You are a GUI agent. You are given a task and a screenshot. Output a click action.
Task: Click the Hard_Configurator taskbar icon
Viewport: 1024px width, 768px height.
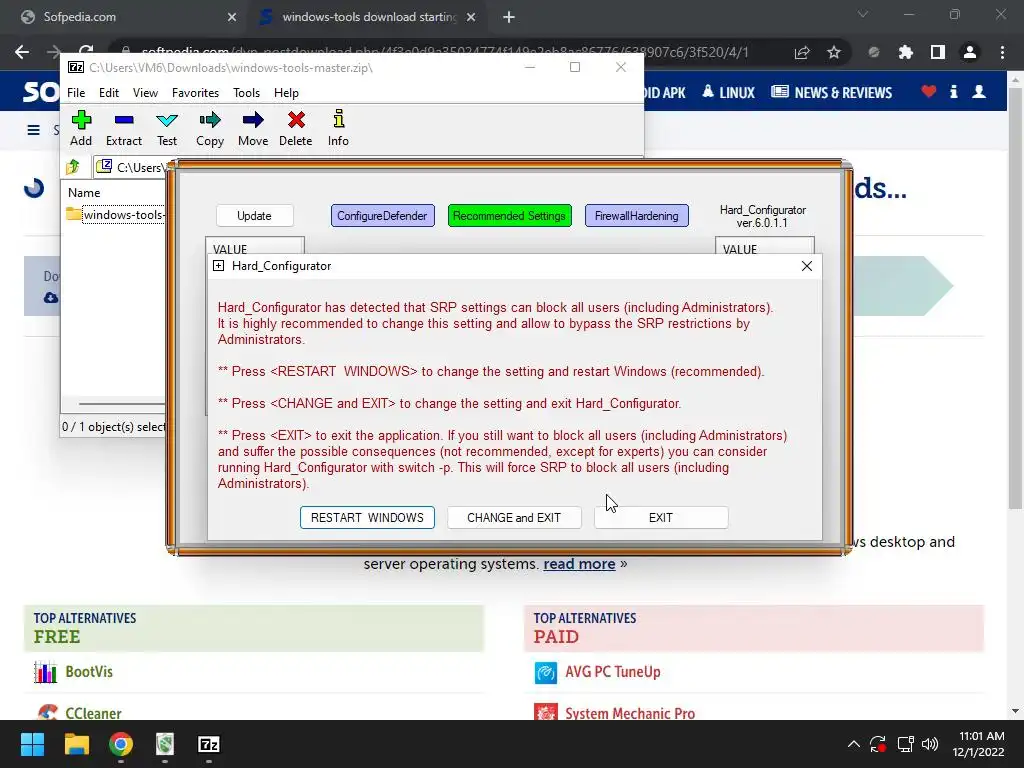(x=165, y=744)
